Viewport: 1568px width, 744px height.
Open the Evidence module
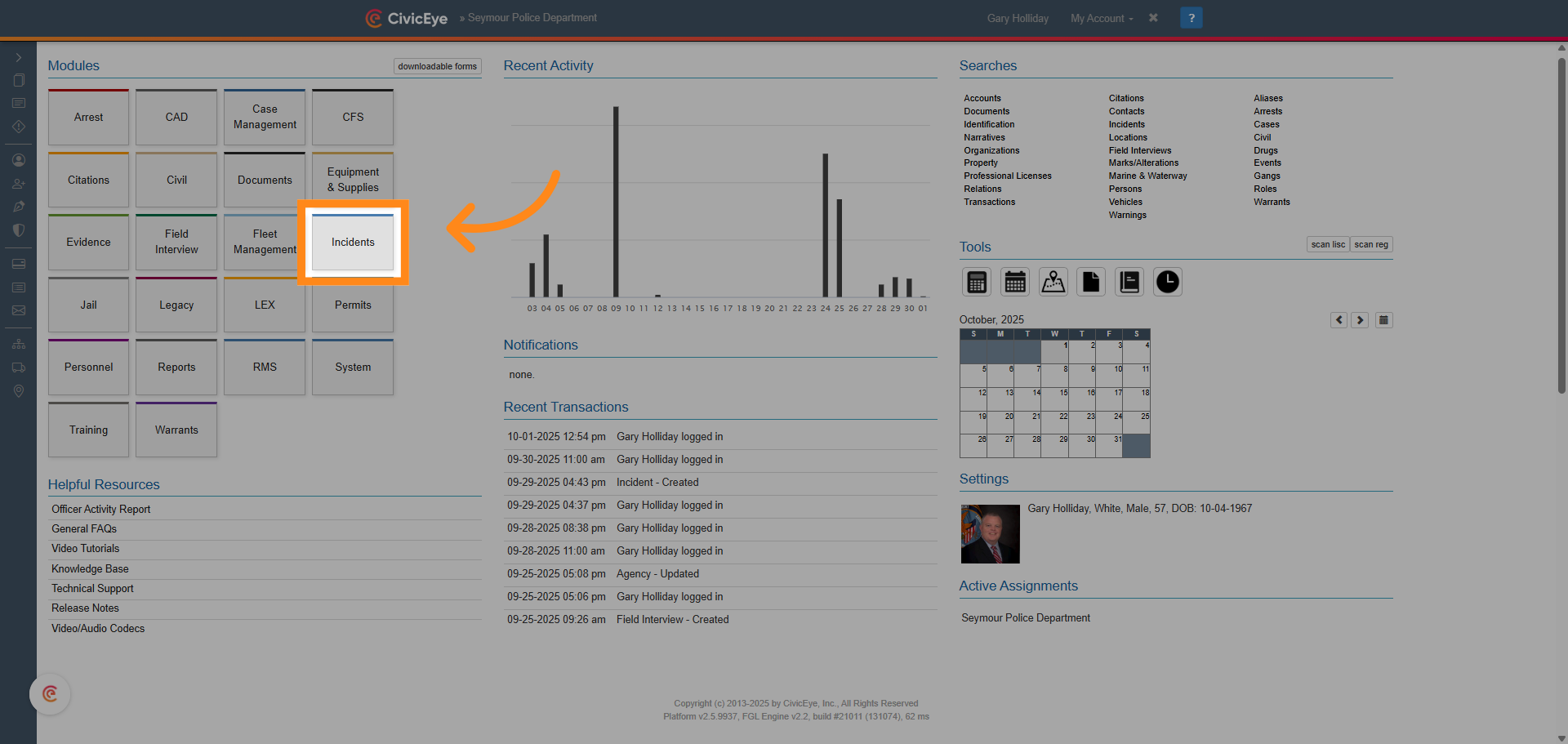(88, 243)
